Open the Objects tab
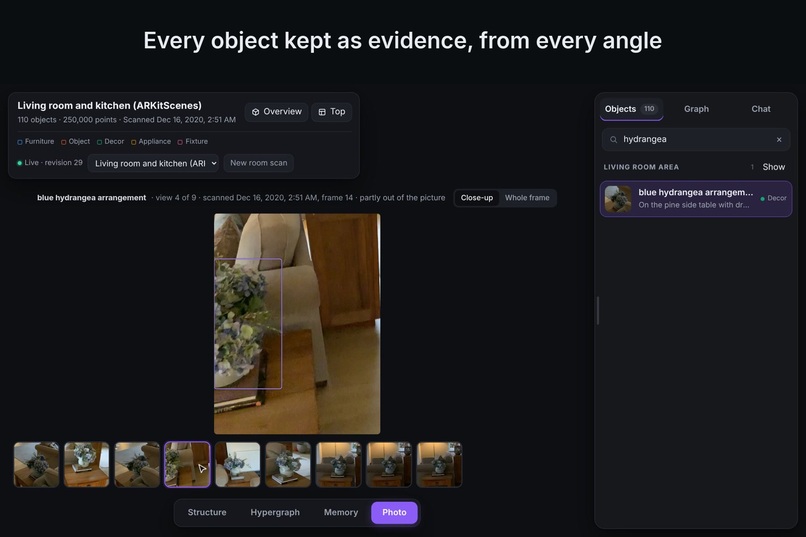 (x=631, y=109)
